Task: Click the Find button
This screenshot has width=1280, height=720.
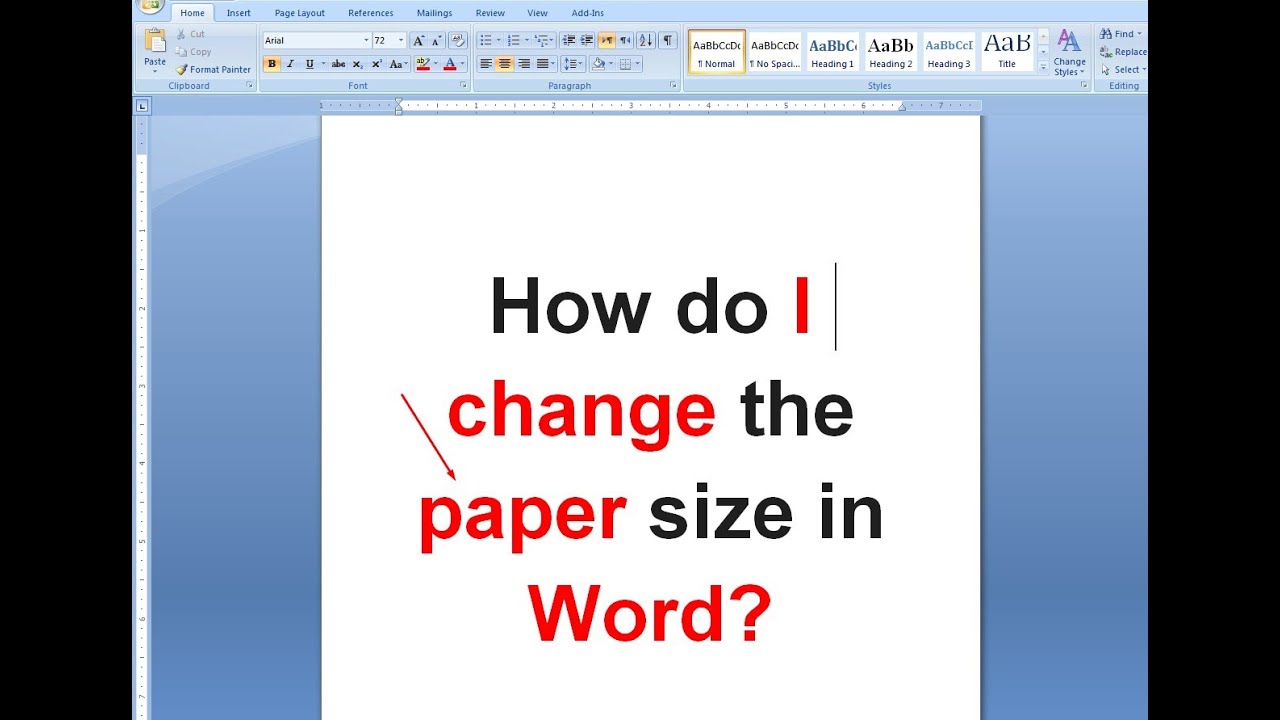Action: point(1121,34)
